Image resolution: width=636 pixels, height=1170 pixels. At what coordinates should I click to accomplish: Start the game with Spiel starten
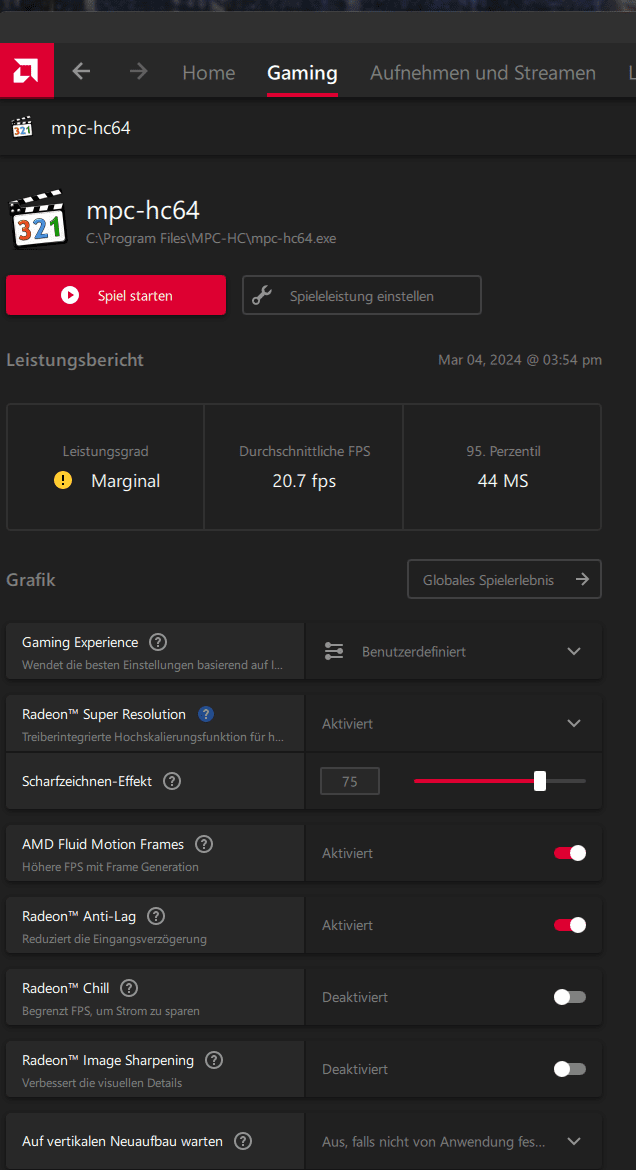coord(116,295)
